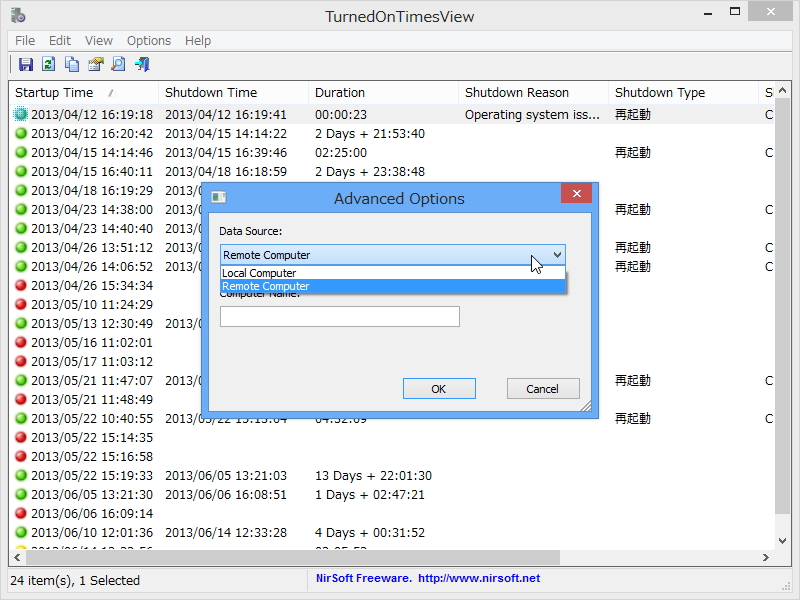This screenshot has width=800, height=600.
Task: Click the horizontal scrollbar right arrow
Action: (x=766, y=558)
